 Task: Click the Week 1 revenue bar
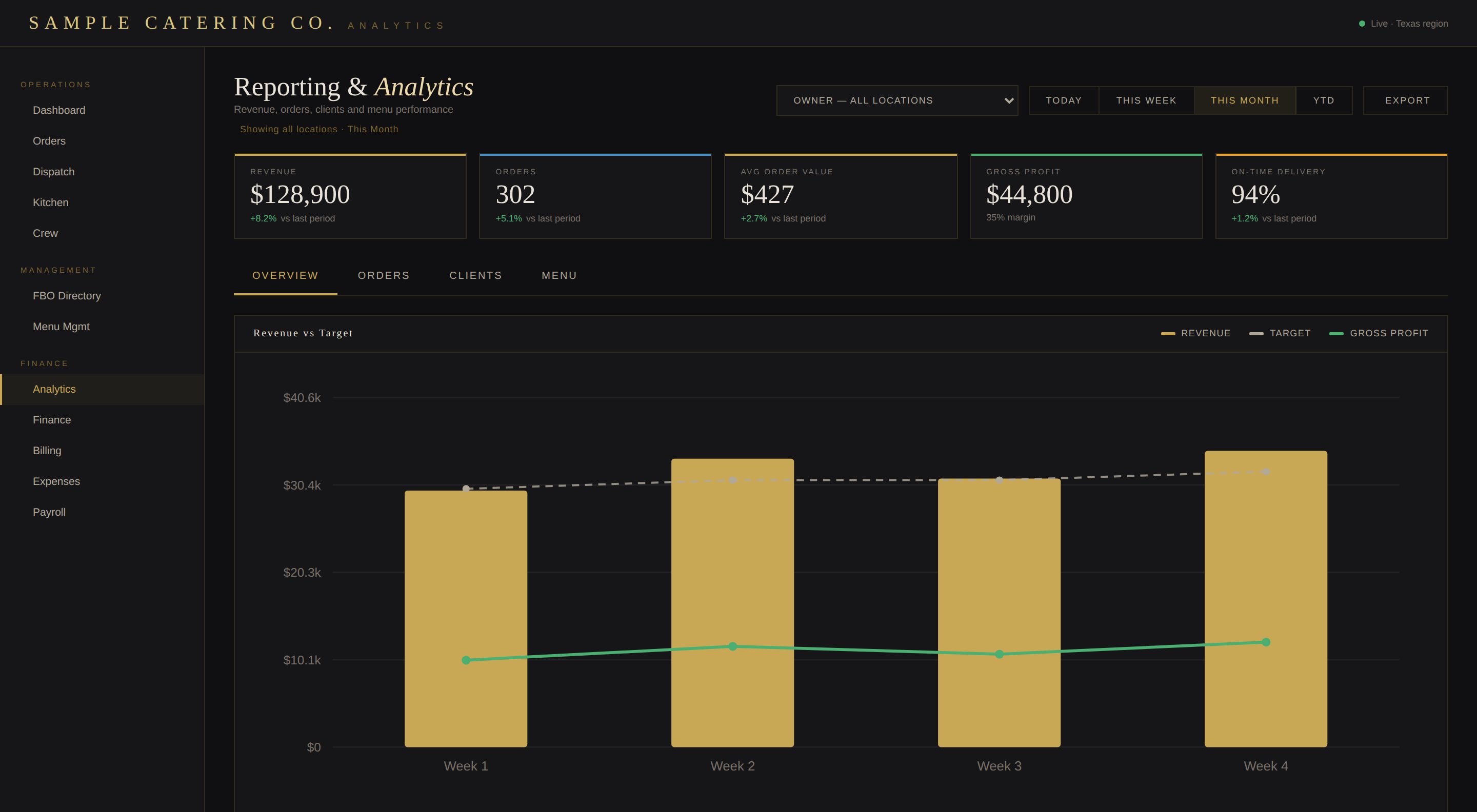pyautogui.click(x=466, y=619)
